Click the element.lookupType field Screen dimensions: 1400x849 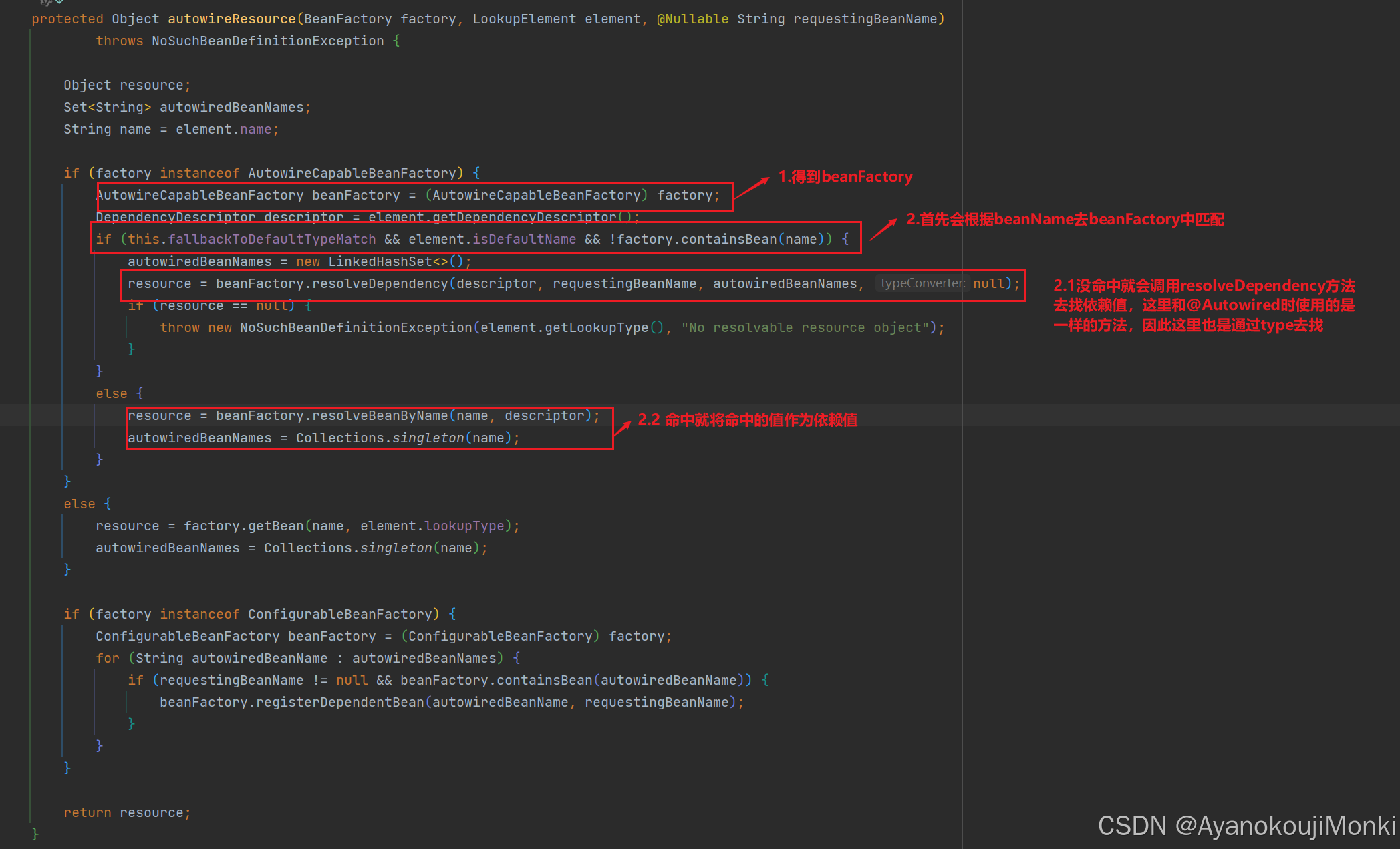click(464, 526)
